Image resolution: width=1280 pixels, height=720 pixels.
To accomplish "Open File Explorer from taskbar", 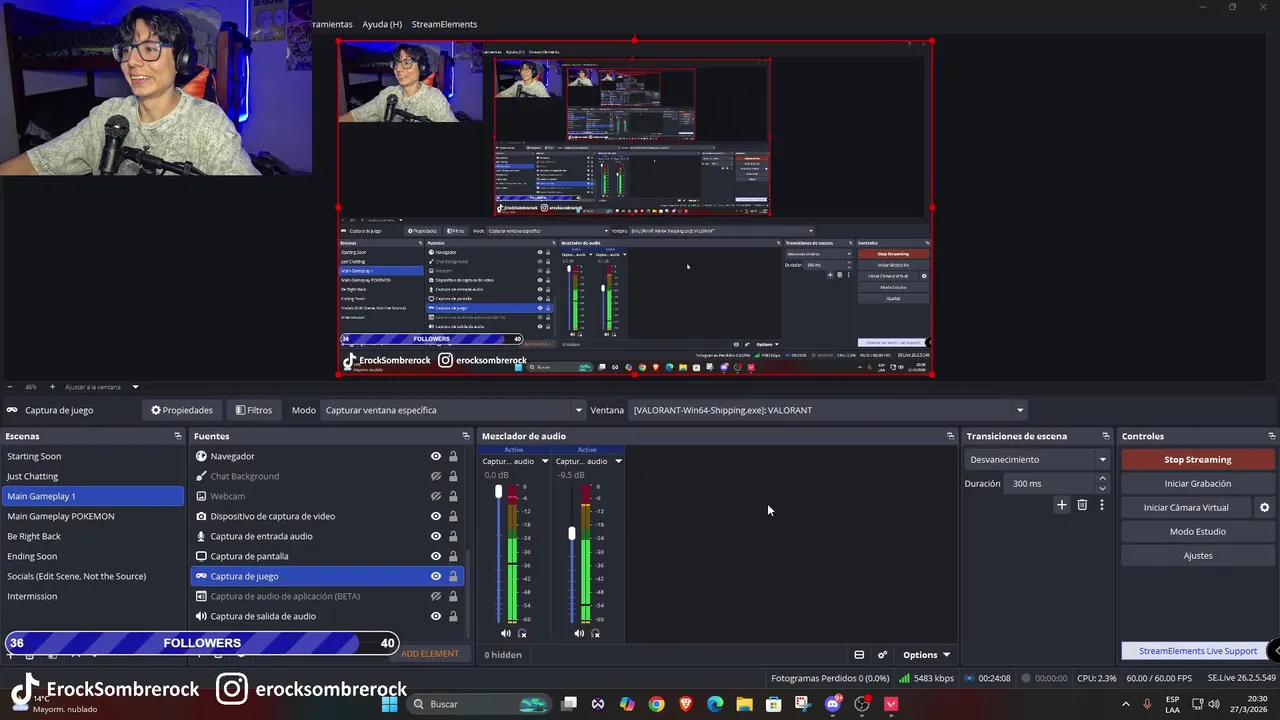I will [x=744, y=704].
